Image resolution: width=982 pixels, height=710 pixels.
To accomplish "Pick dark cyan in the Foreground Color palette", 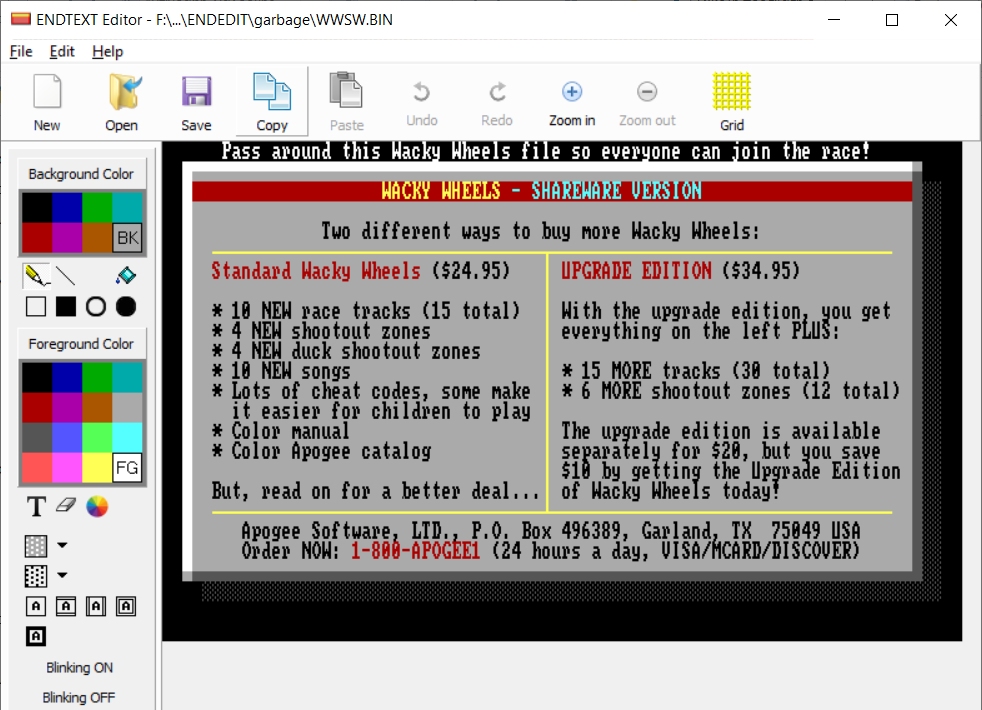I will point(127,378).
